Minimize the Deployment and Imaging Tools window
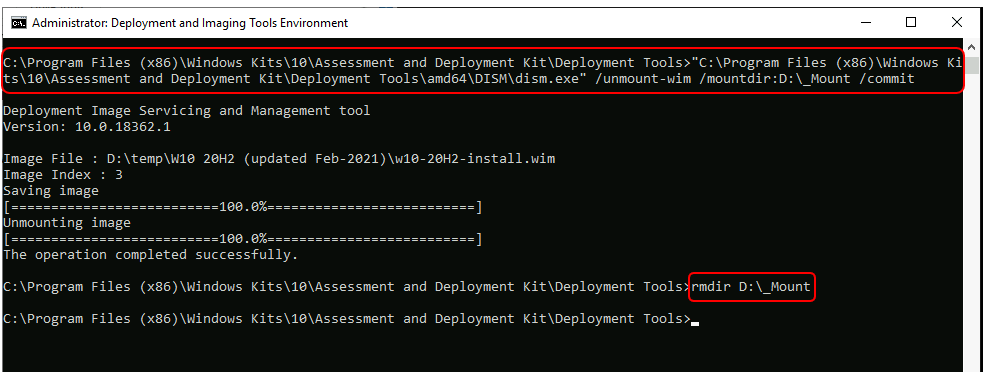The image size is (983, 381). click(866, 23)
